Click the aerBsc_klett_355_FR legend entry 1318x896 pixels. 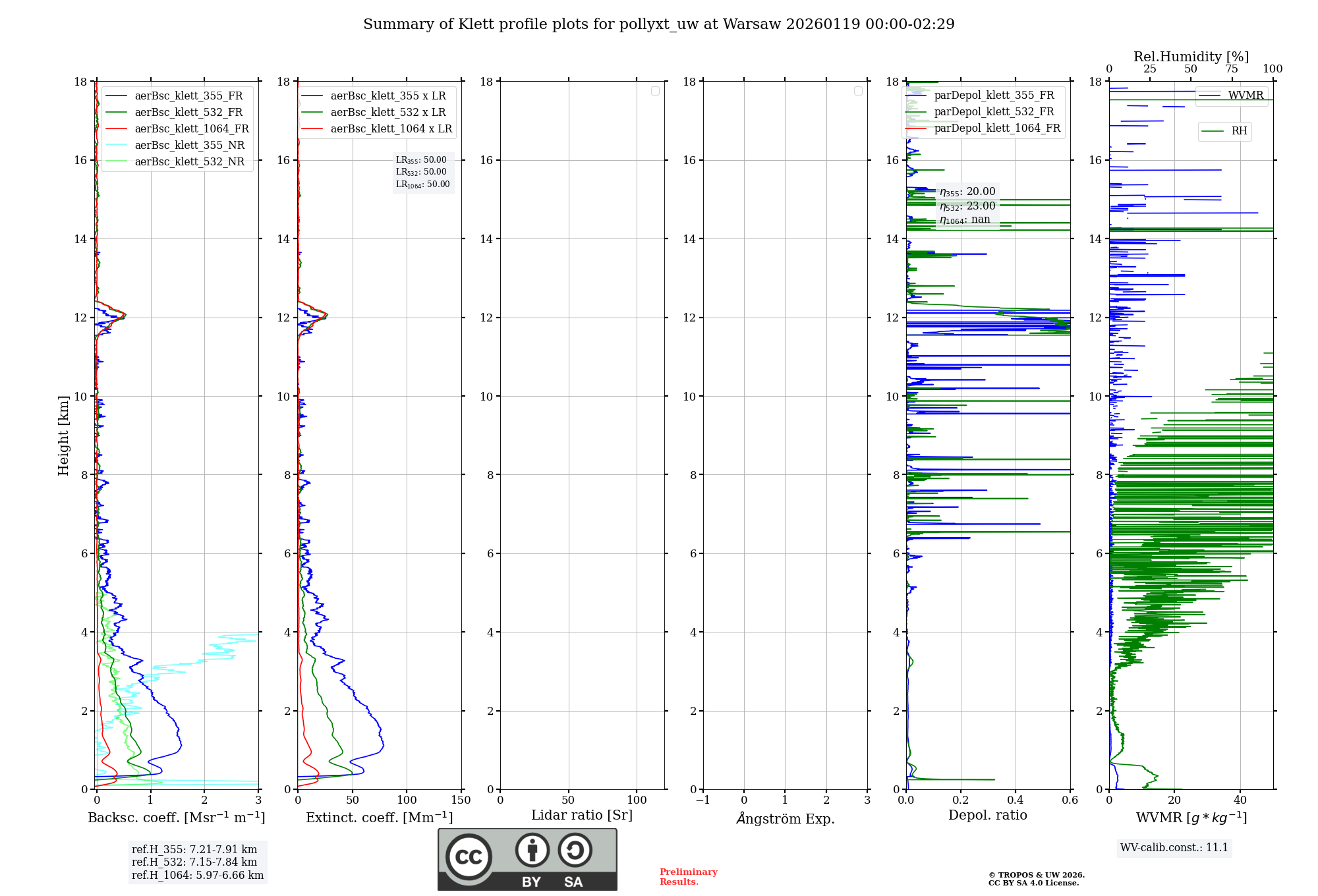tap(188, 96)
